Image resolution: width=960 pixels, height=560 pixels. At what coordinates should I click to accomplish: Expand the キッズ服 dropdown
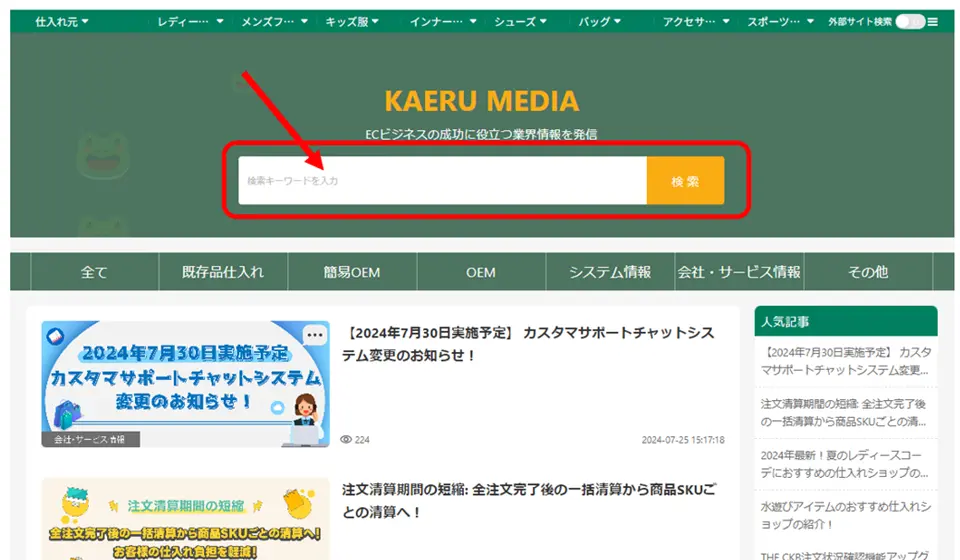coord(352,22)
